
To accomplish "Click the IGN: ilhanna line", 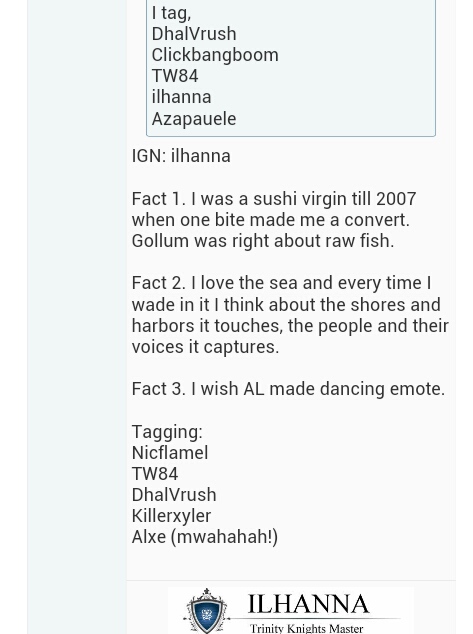I will click(x=181, y=156).
